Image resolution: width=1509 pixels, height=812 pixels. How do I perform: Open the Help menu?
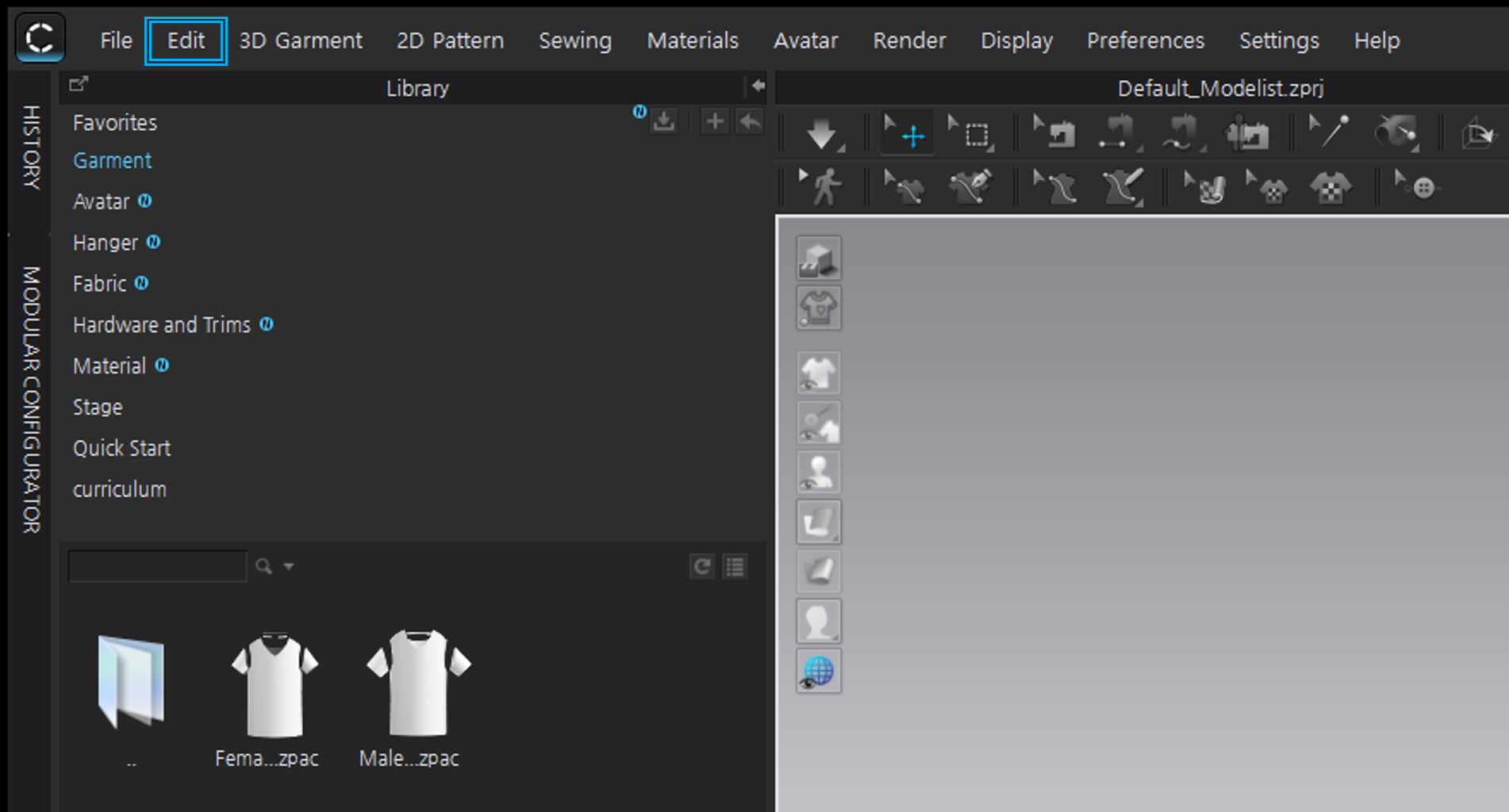[1377, 40]
